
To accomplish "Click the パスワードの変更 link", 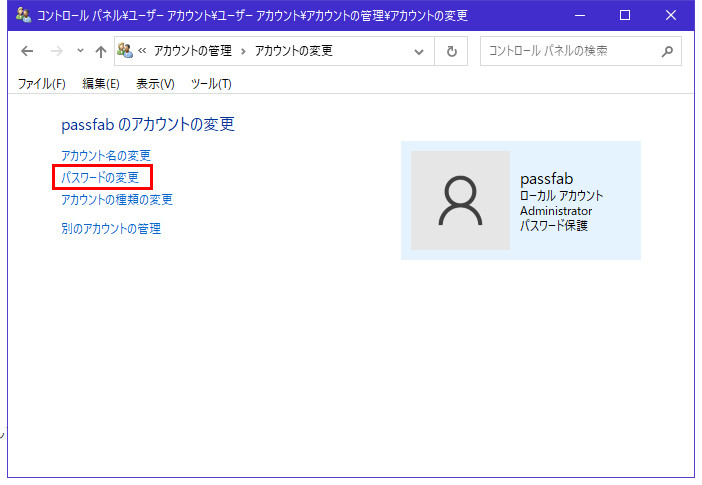I will click(x=100, y=178).
